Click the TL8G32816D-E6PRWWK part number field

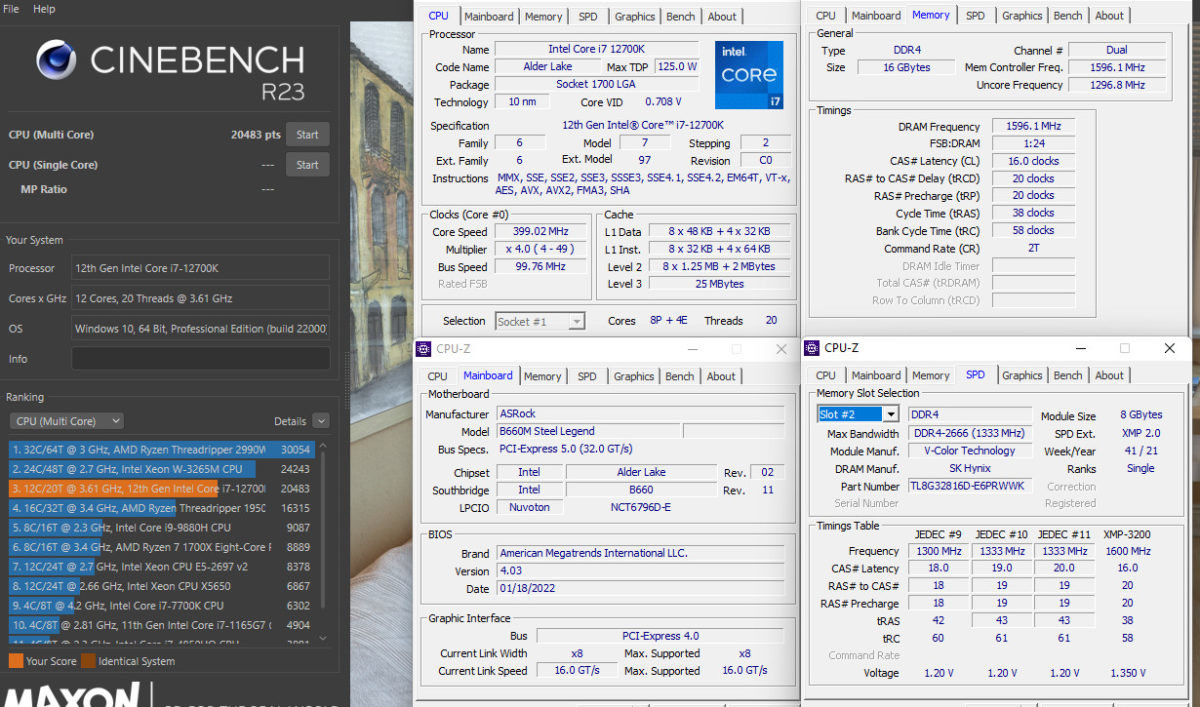pos(970,486)
